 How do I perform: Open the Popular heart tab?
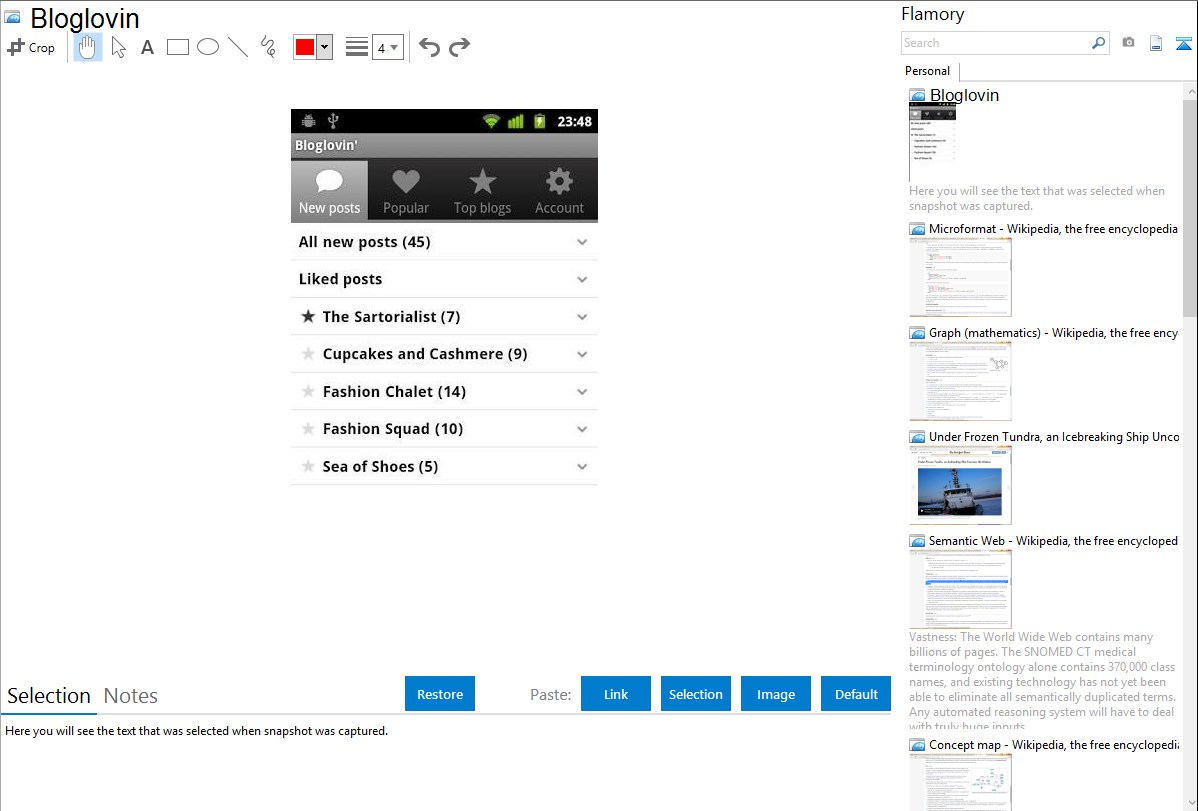[406, 190]
